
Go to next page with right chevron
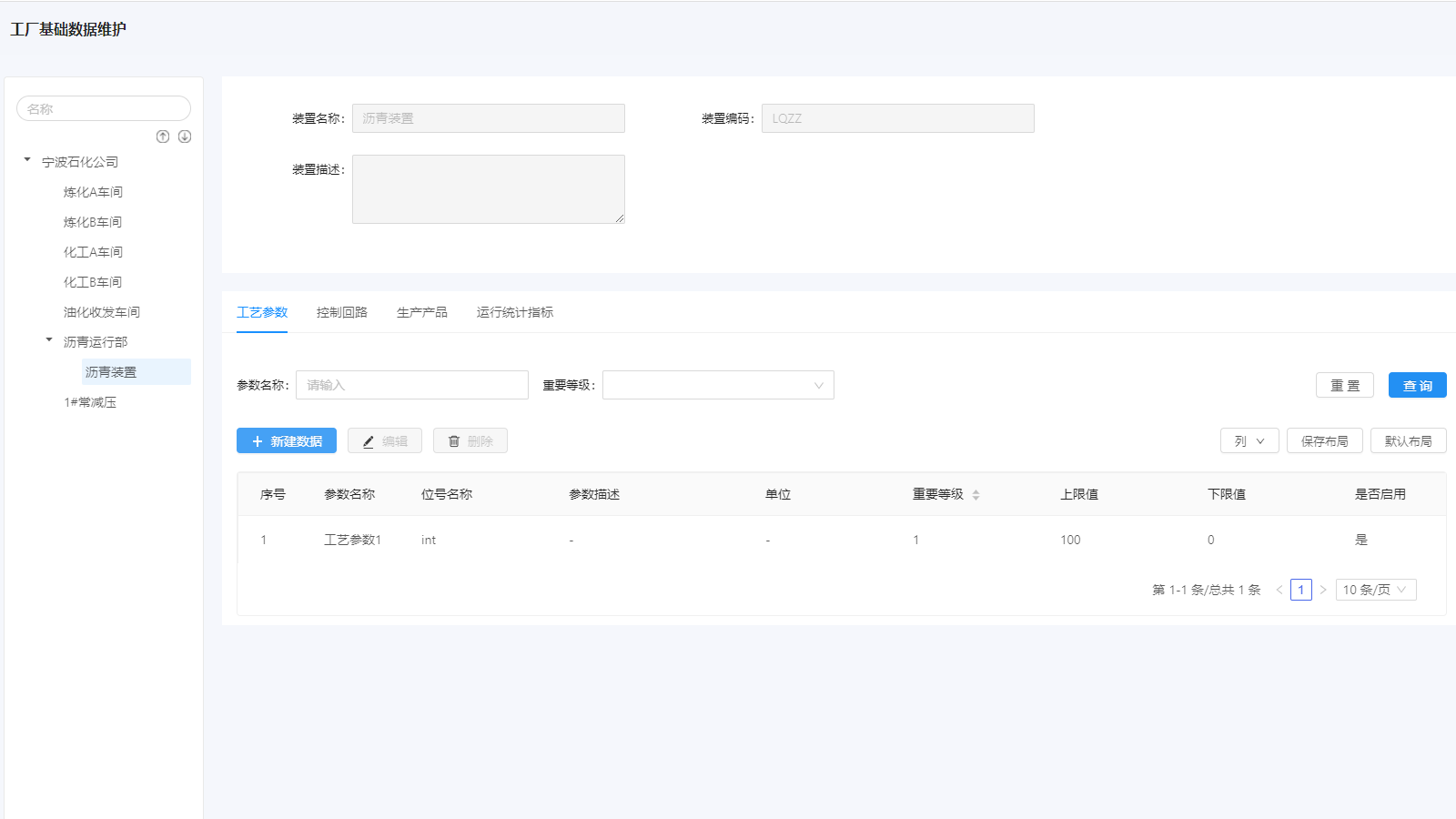pos(1323,590)
